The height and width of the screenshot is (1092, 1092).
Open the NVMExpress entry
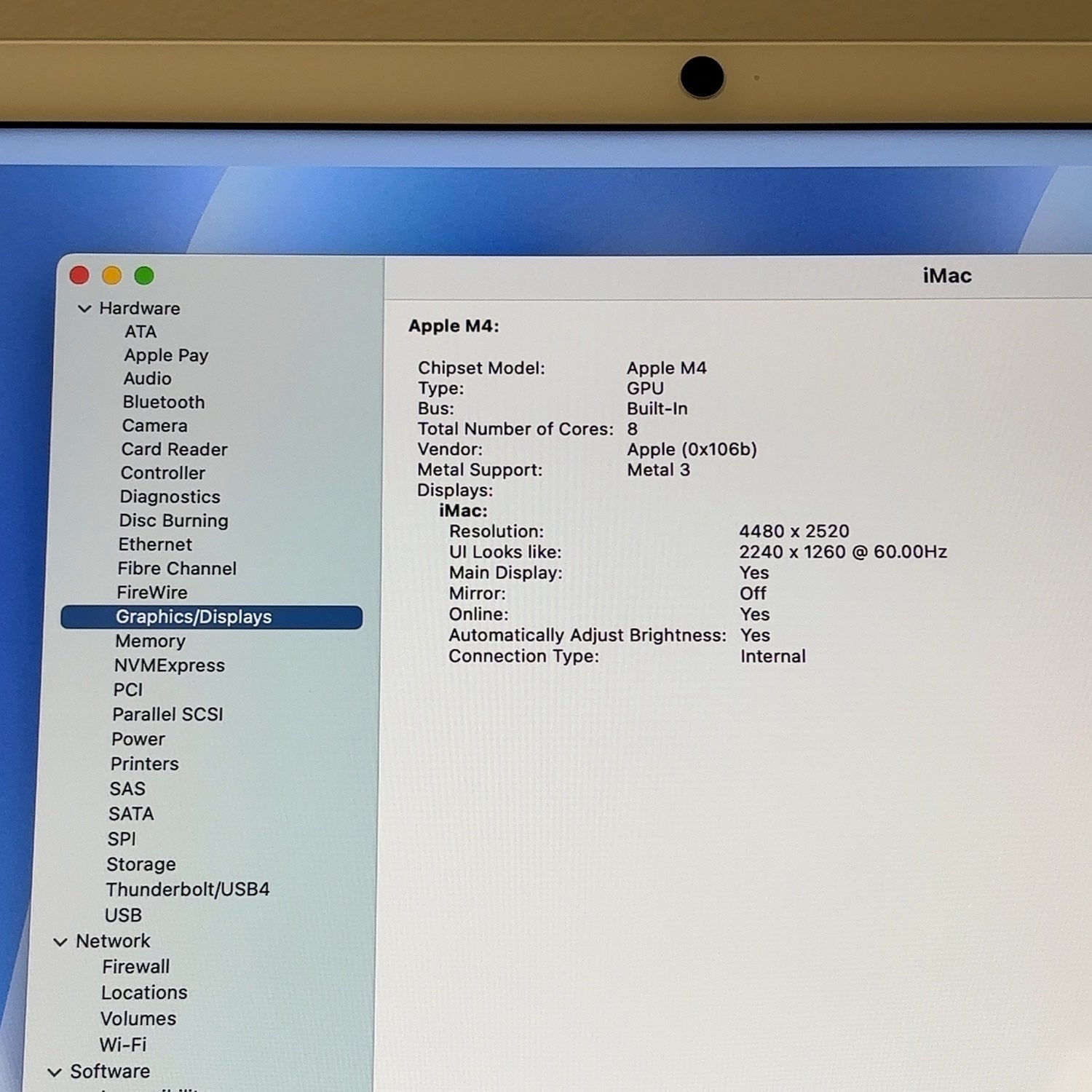(170, 665)
